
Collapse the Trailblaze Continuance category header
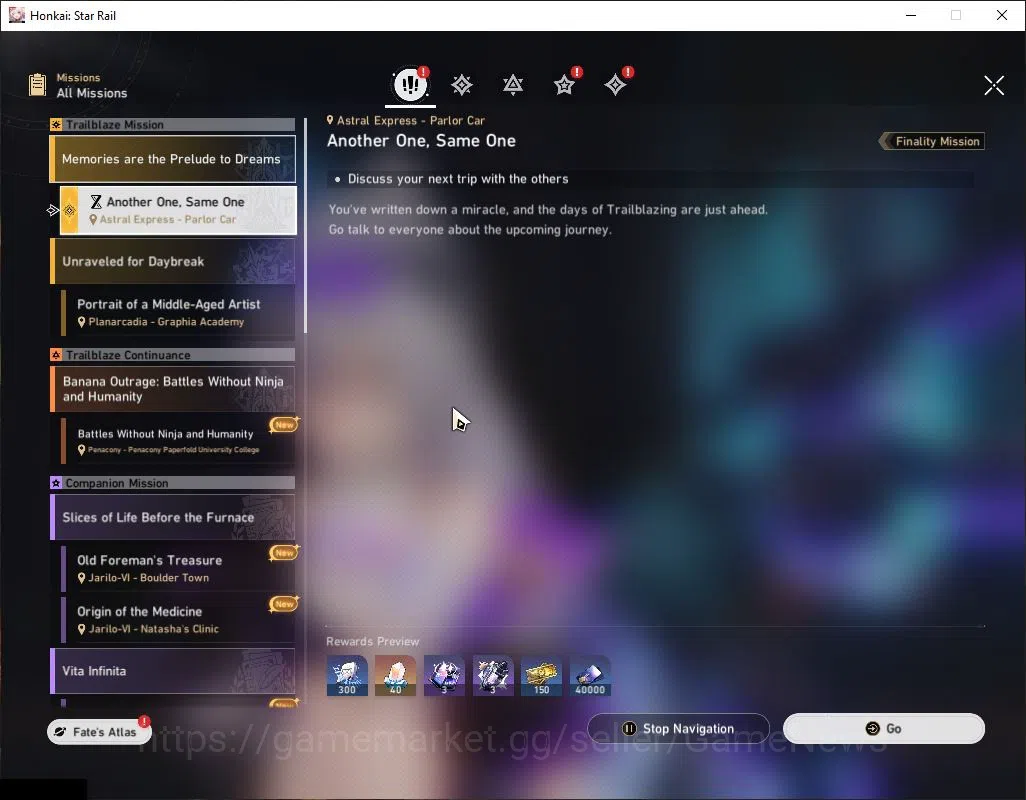tap(173, 355)
